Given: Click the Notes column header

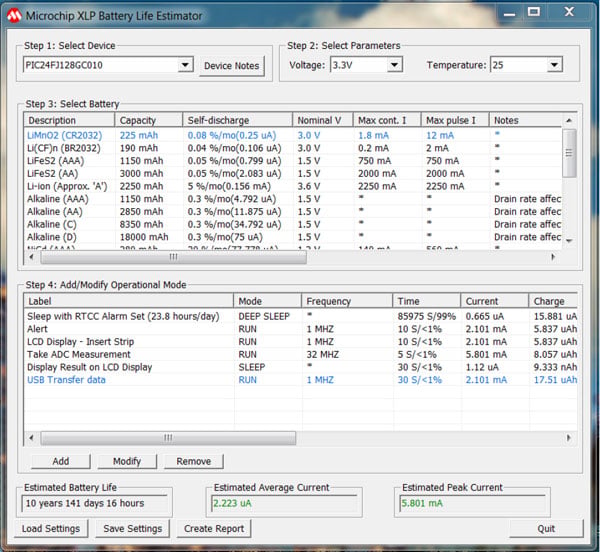Looking at the screenshot, I should 526,120.
